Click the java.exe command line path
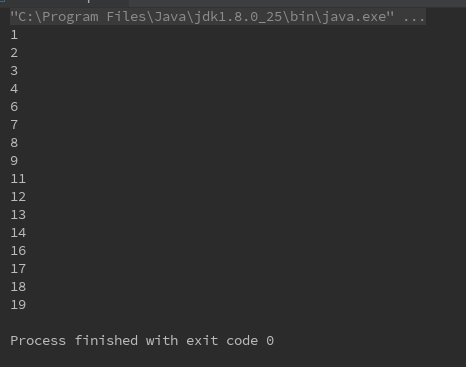Image resolution: width=466 pixels, height=367 pixels. point(202,17)
